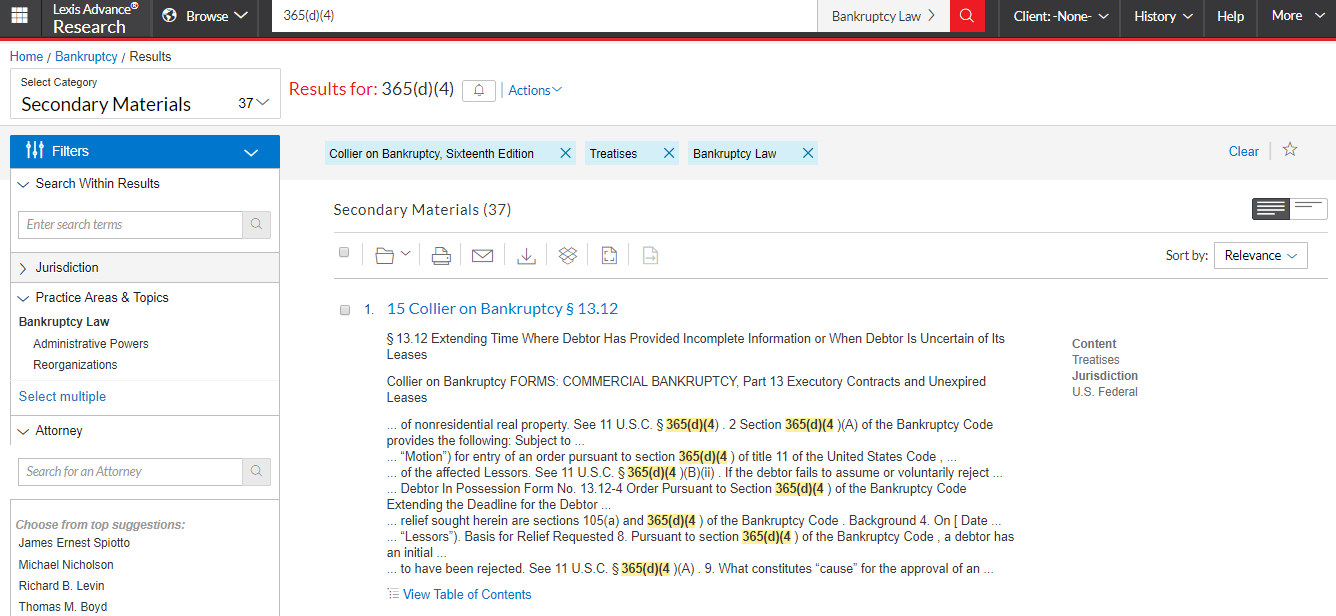
Task: Click Select multiple under Practice Areas
Action: coord(62,396)
